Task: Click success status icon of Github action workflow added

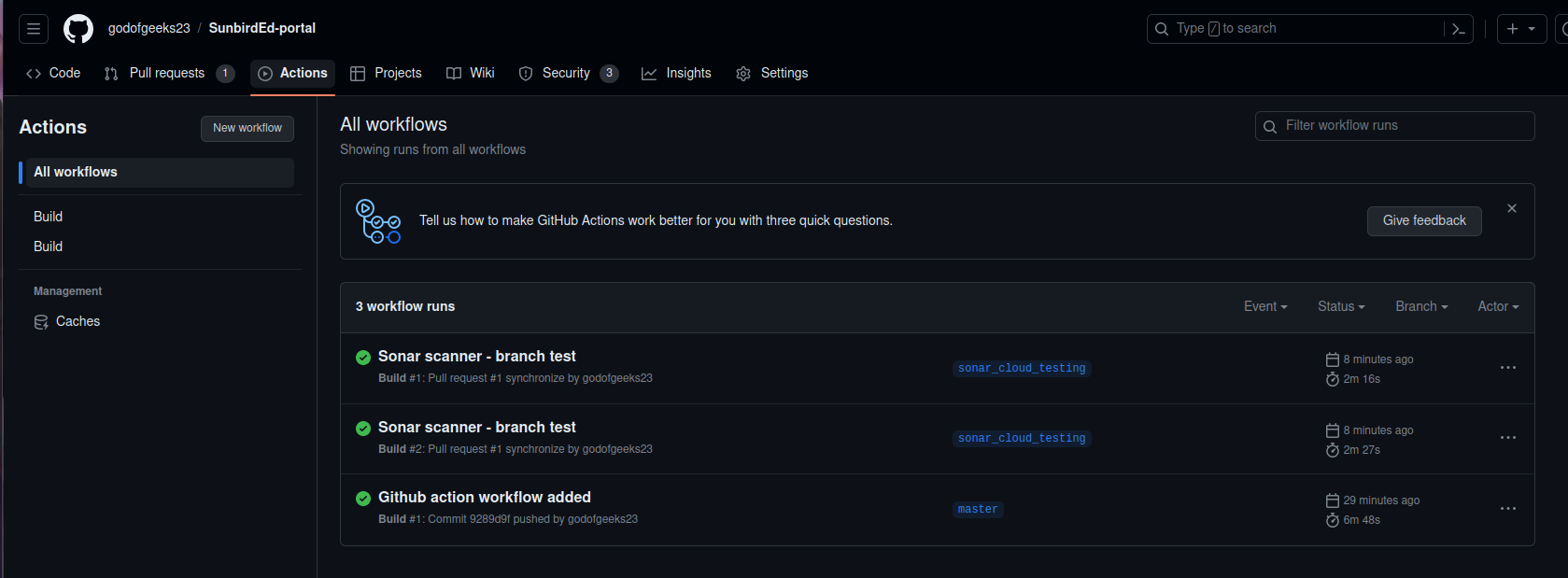Action: pyautogui.click(x=363, y=499)
